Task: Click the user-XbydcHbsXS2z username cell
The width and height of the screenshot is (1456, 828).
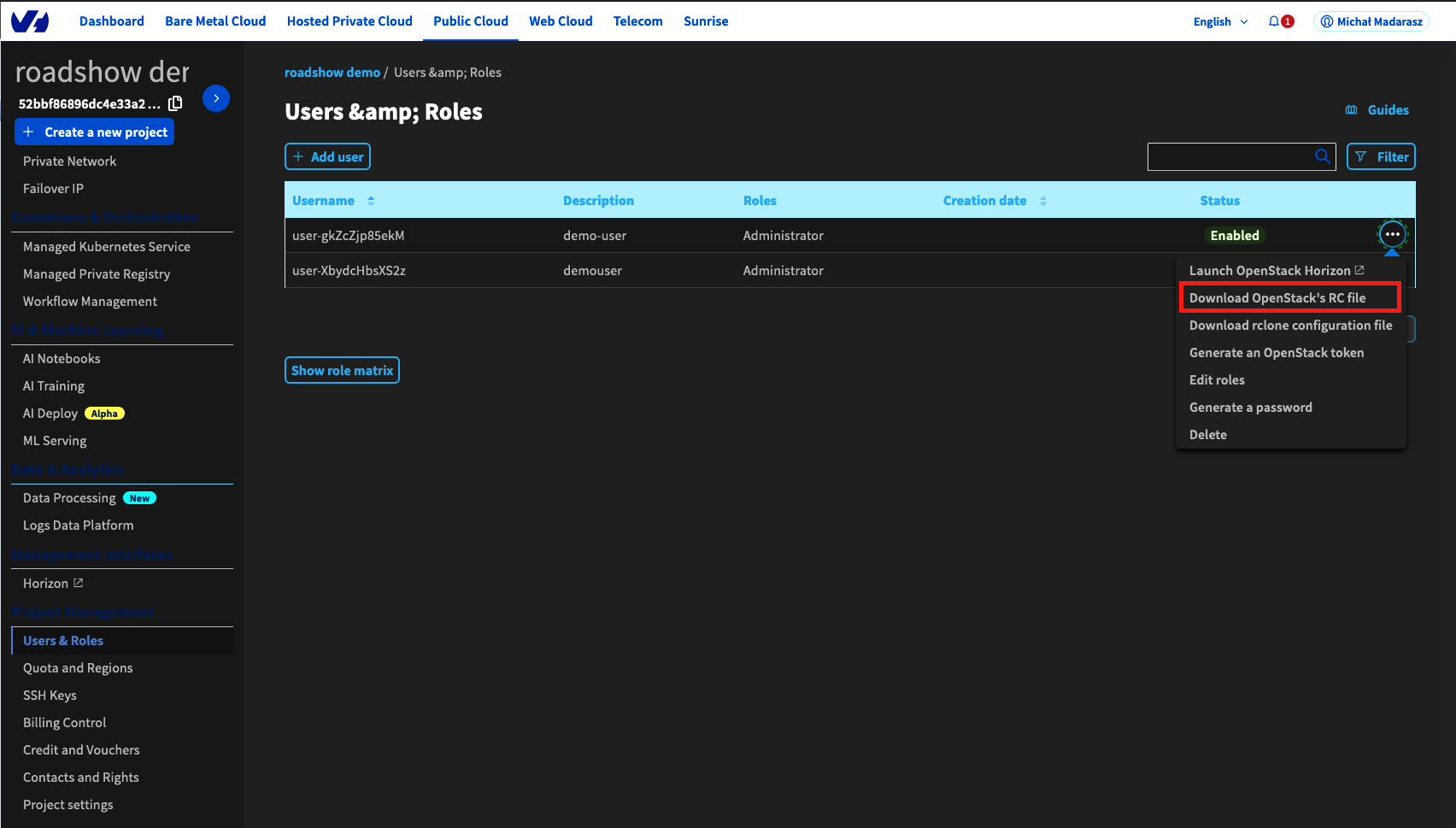Action: click(x=349, y=270)
